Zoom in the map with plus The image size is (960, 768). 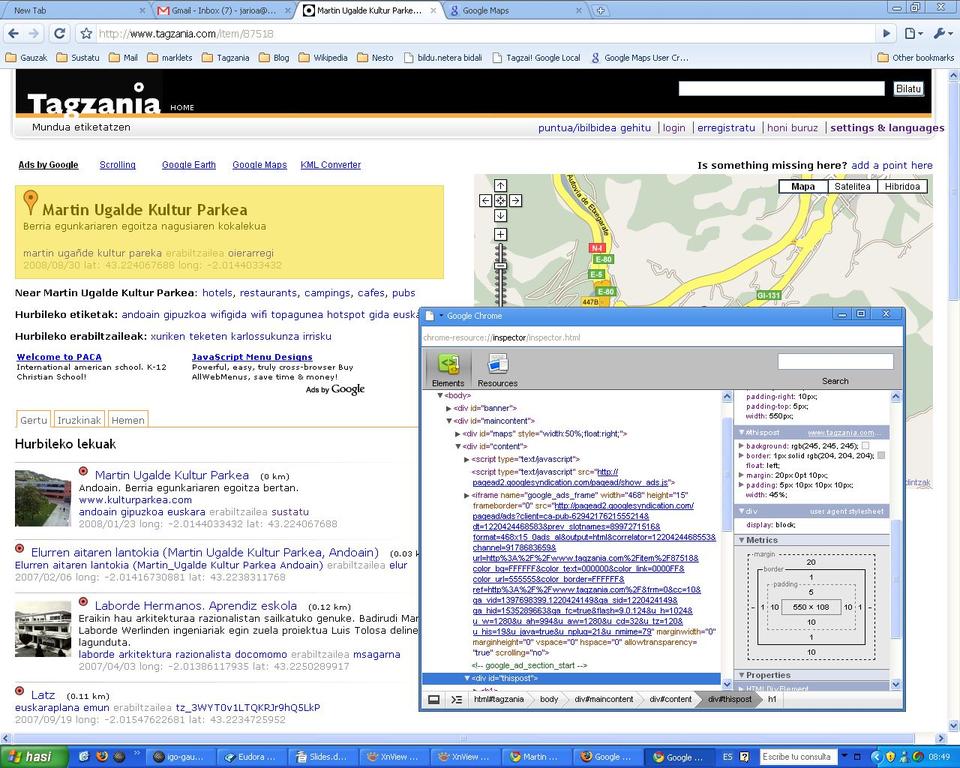tap(500, 235)
